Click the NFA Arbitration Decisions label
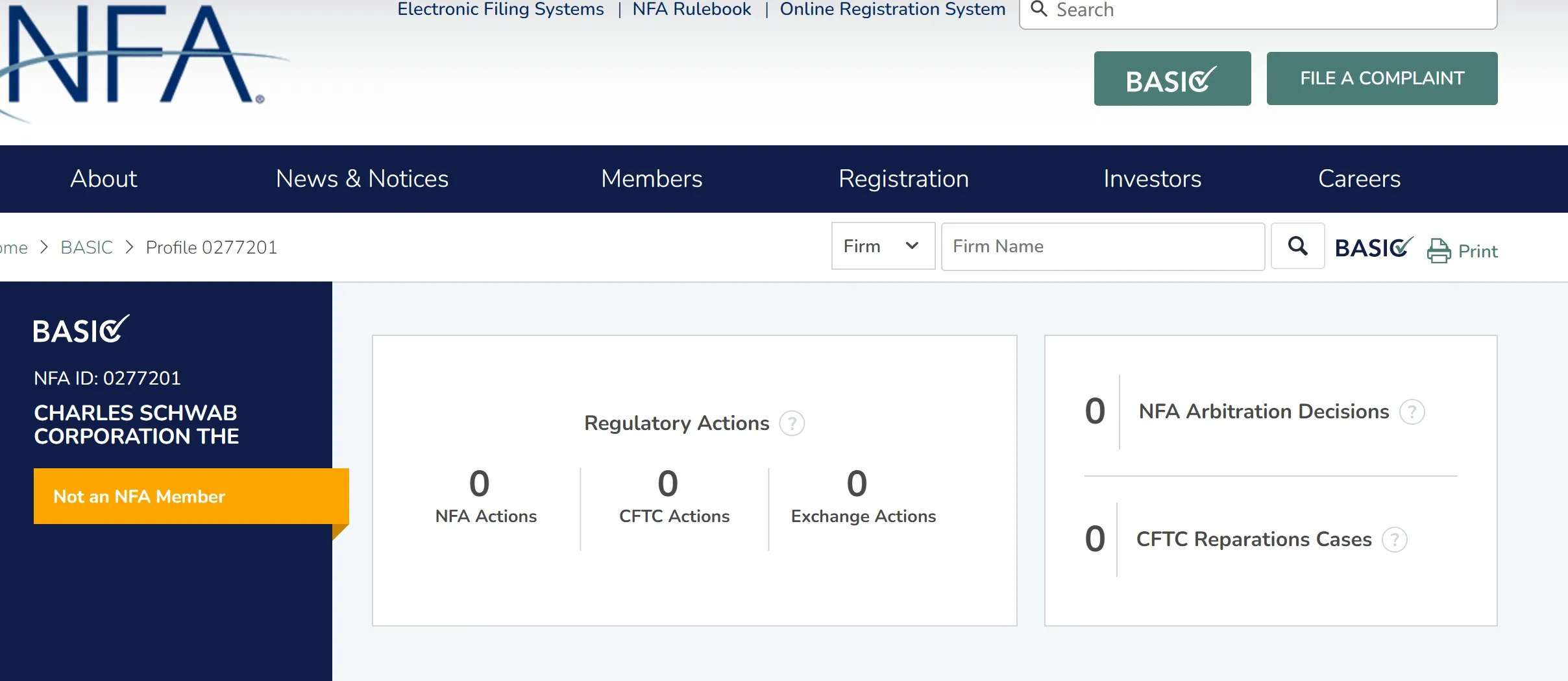Screen dimensions: 1568x681 tap(1264, 412)
